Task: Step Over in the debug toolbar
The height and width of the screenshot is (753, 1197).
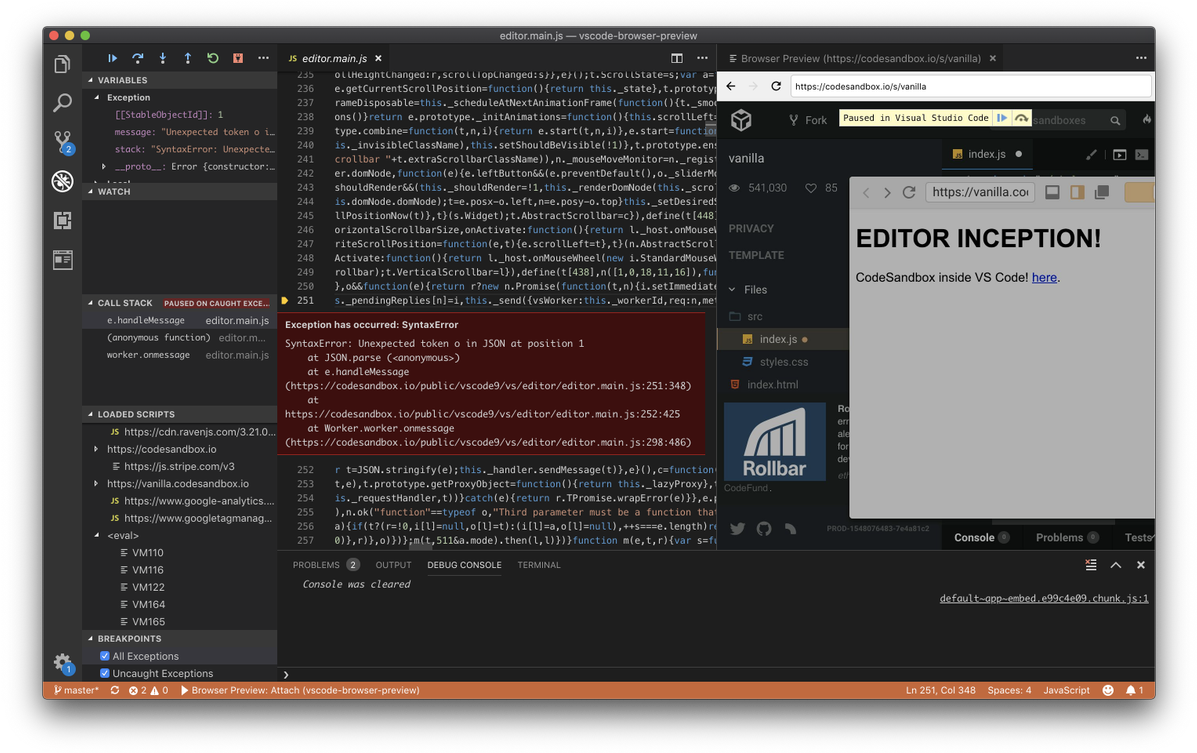Action: pos(137,58)
